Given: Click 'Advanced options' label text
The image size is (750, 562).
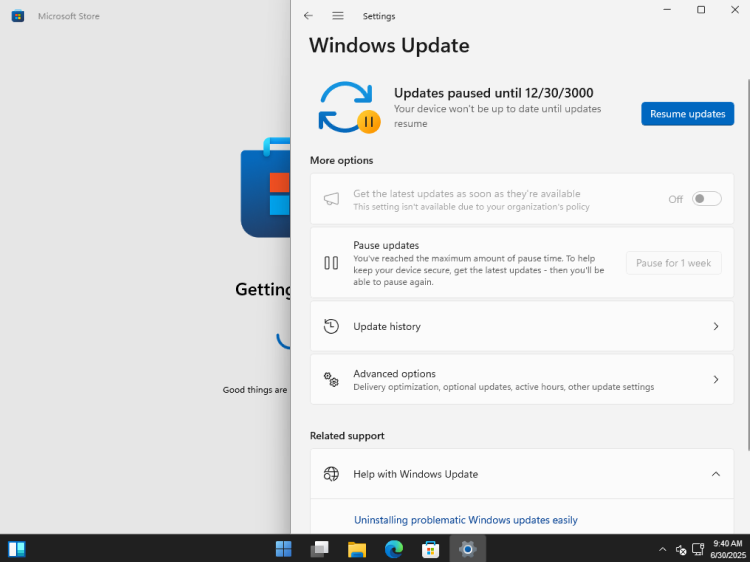Looking at the screenshot, I should click(x=395, y=374).
